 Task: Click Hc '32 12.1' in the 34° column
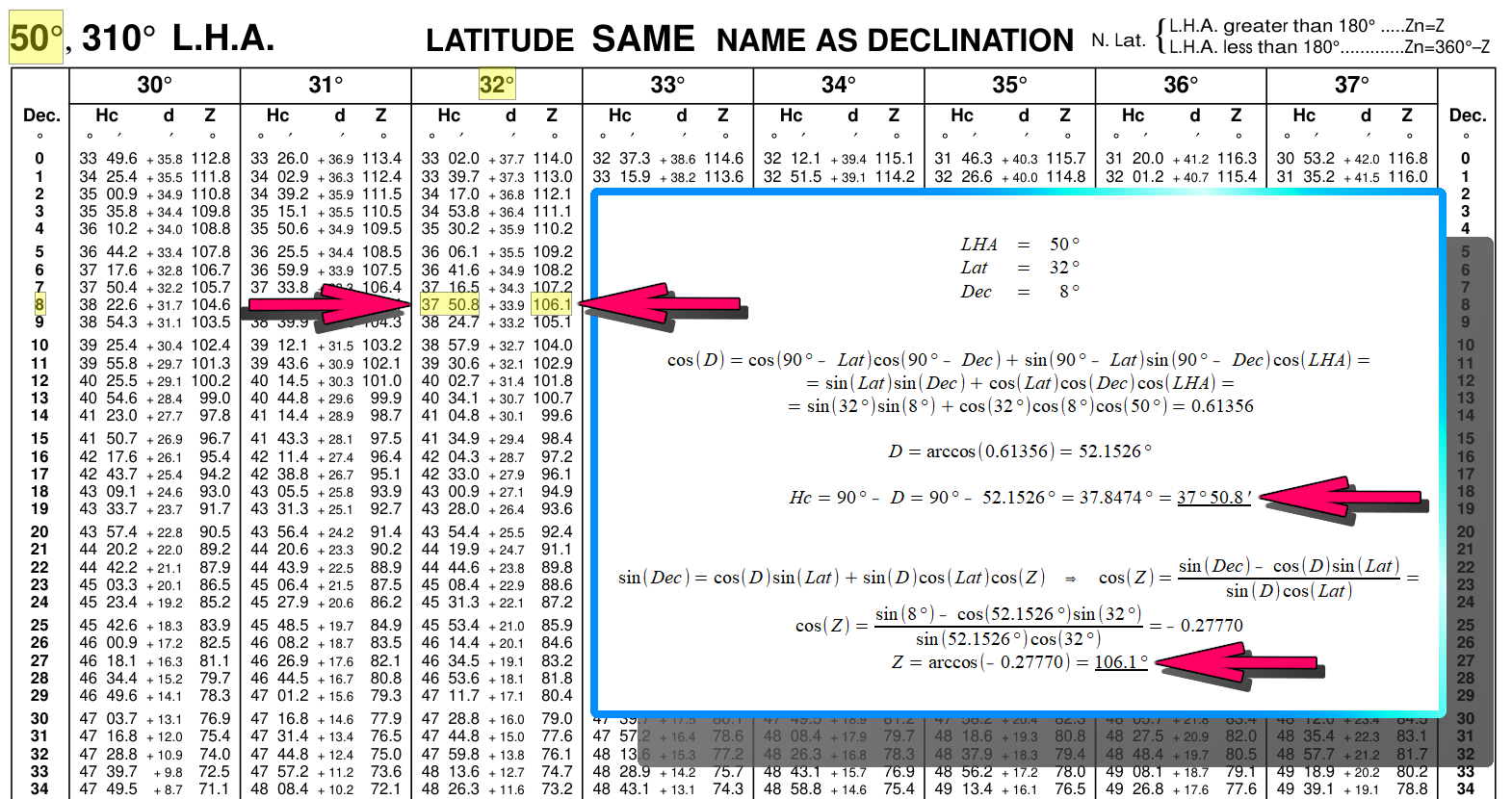(x=792, y=159)
